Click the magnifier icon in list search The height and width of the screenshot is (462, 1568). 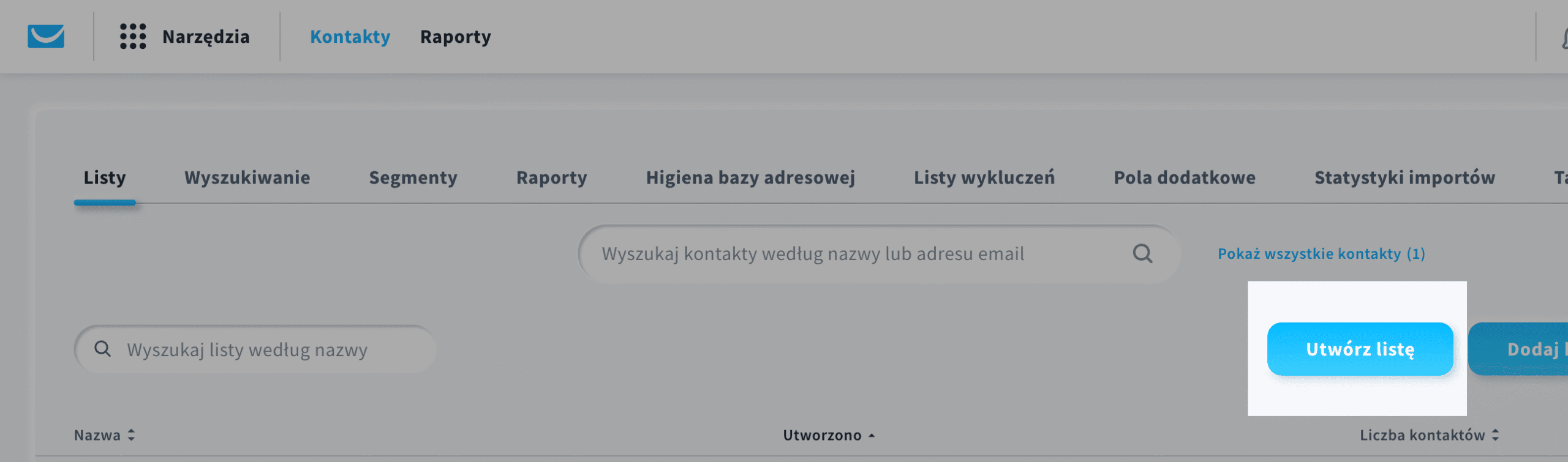(x=102, y=349)
